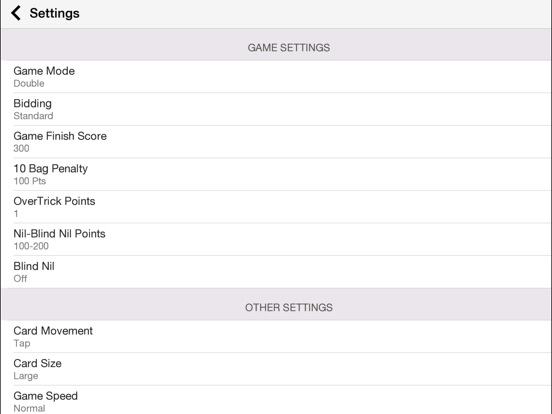552x414 pixels.
Task: Select the Game Finish Score row
Action: point(276,142)
